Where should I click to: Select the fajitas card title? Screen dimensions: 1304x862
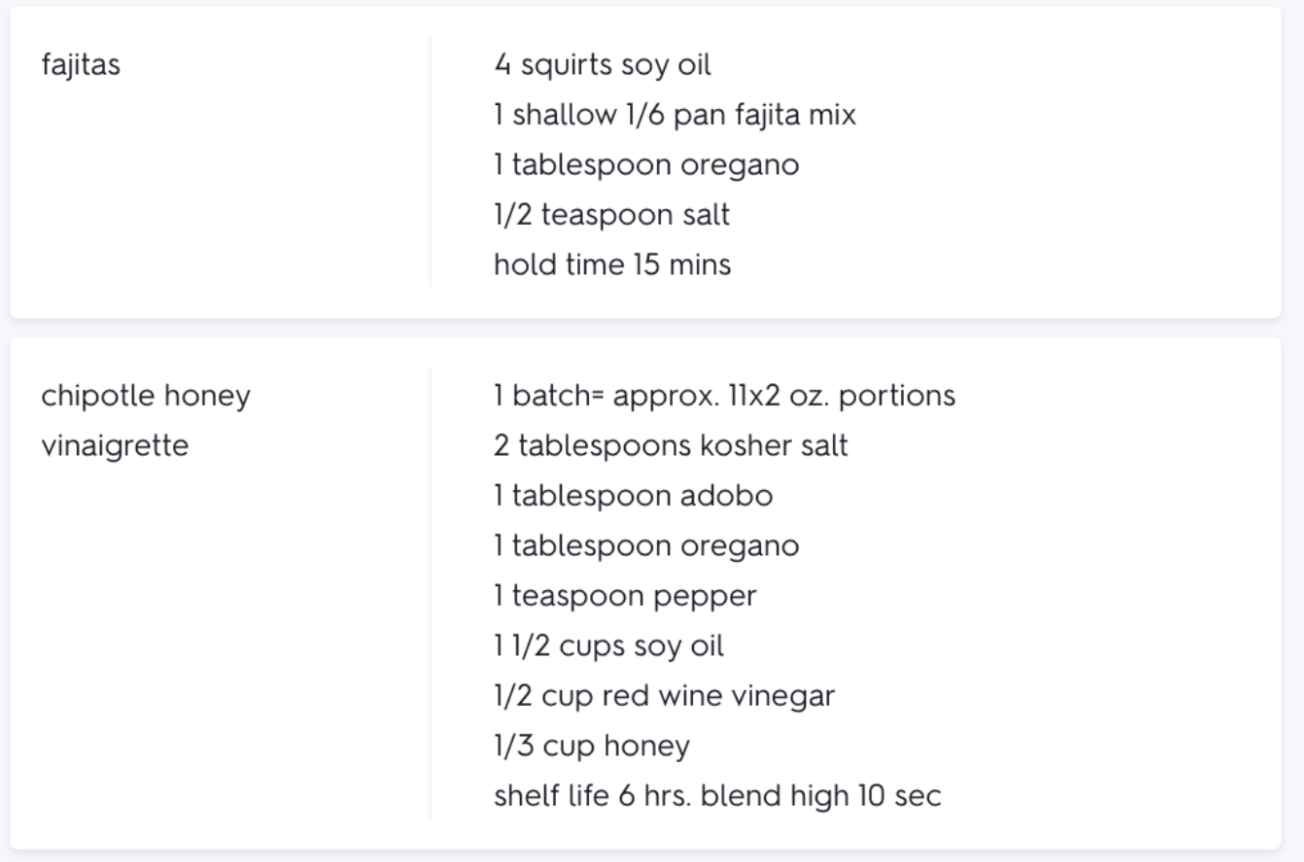[80, 66]
